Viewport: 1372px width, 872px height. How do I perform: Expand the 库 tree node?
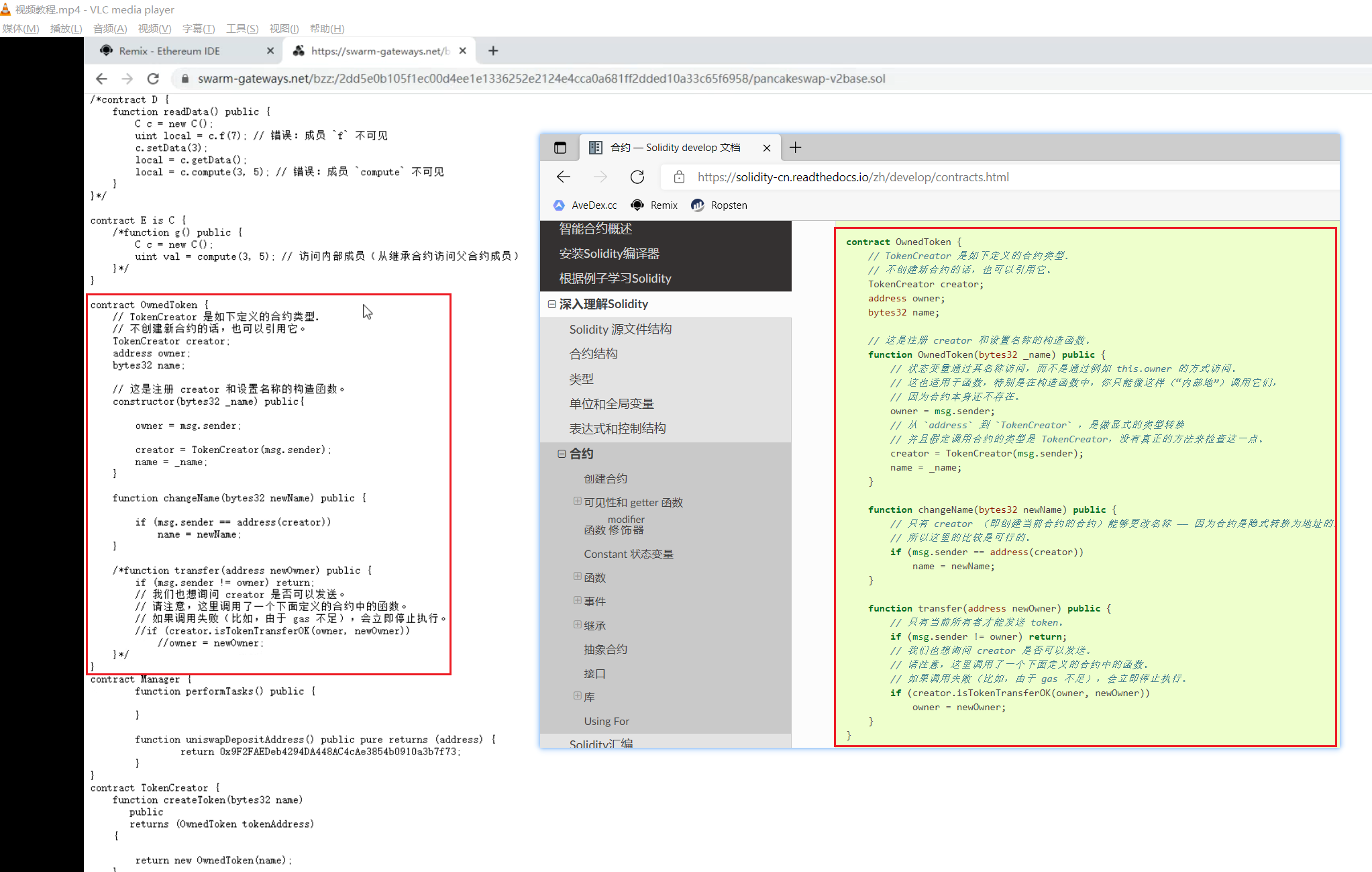click(x=577, y=695)
